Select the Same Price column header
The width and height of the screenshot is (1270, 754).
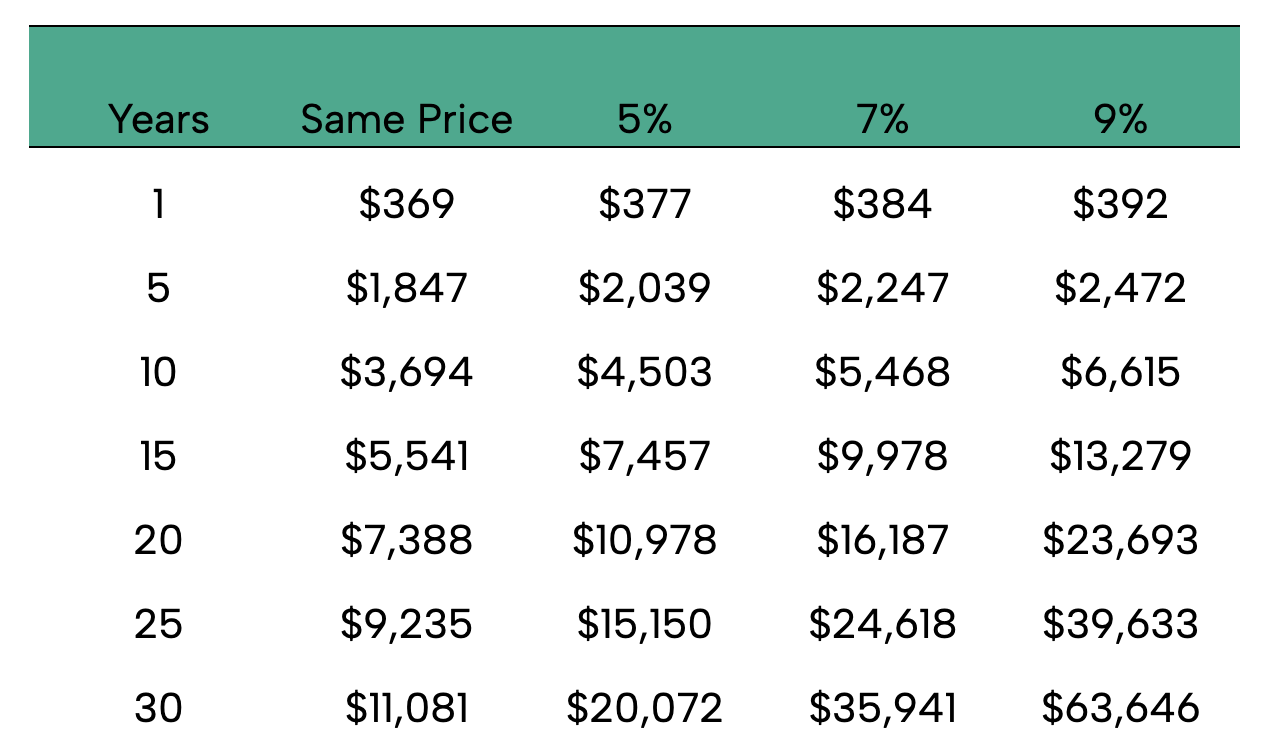click(x=406, y=119)
